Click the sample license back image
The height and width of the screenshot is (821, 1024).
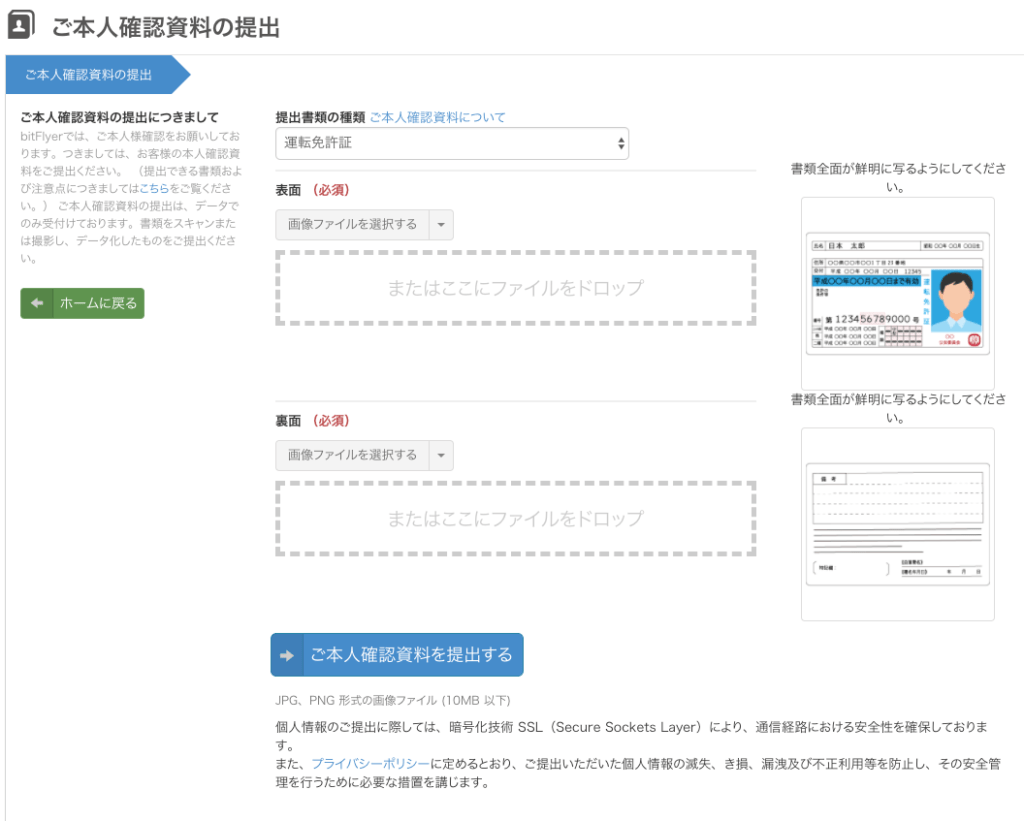click(x=897, y=524)
